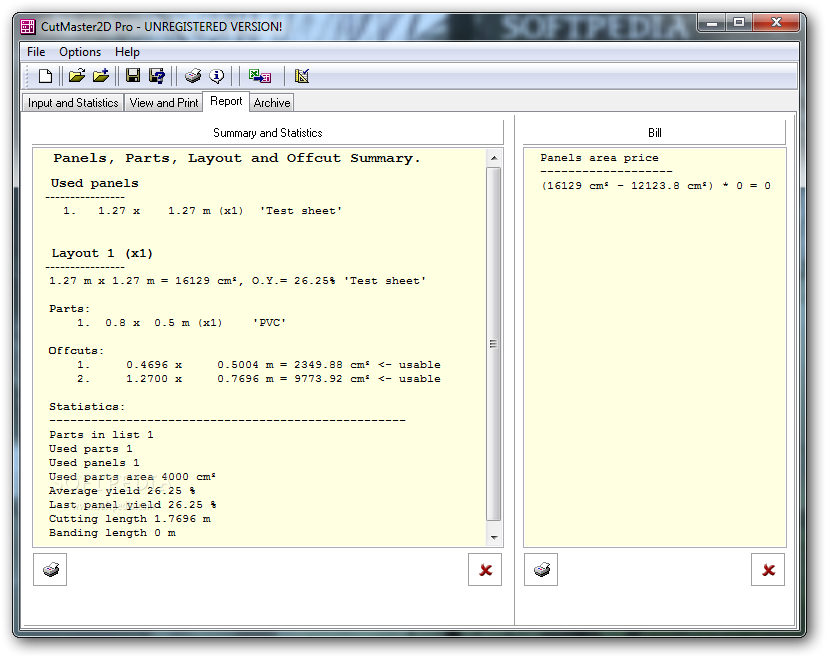Click the summary scrollbar down arrow
The image size is (827, 658).
pyautogui.click(x=494, y=537)
